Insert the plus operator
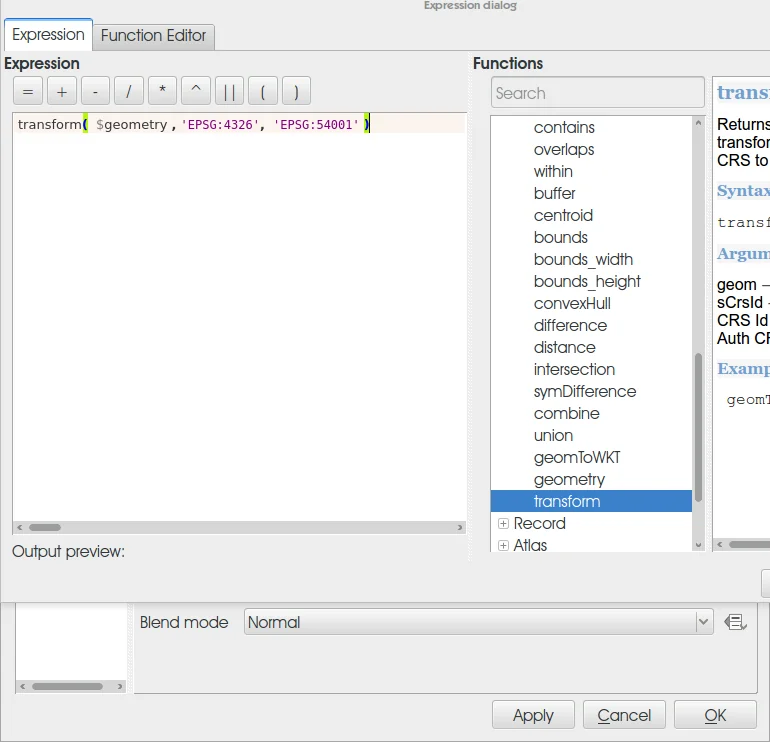 61,92
